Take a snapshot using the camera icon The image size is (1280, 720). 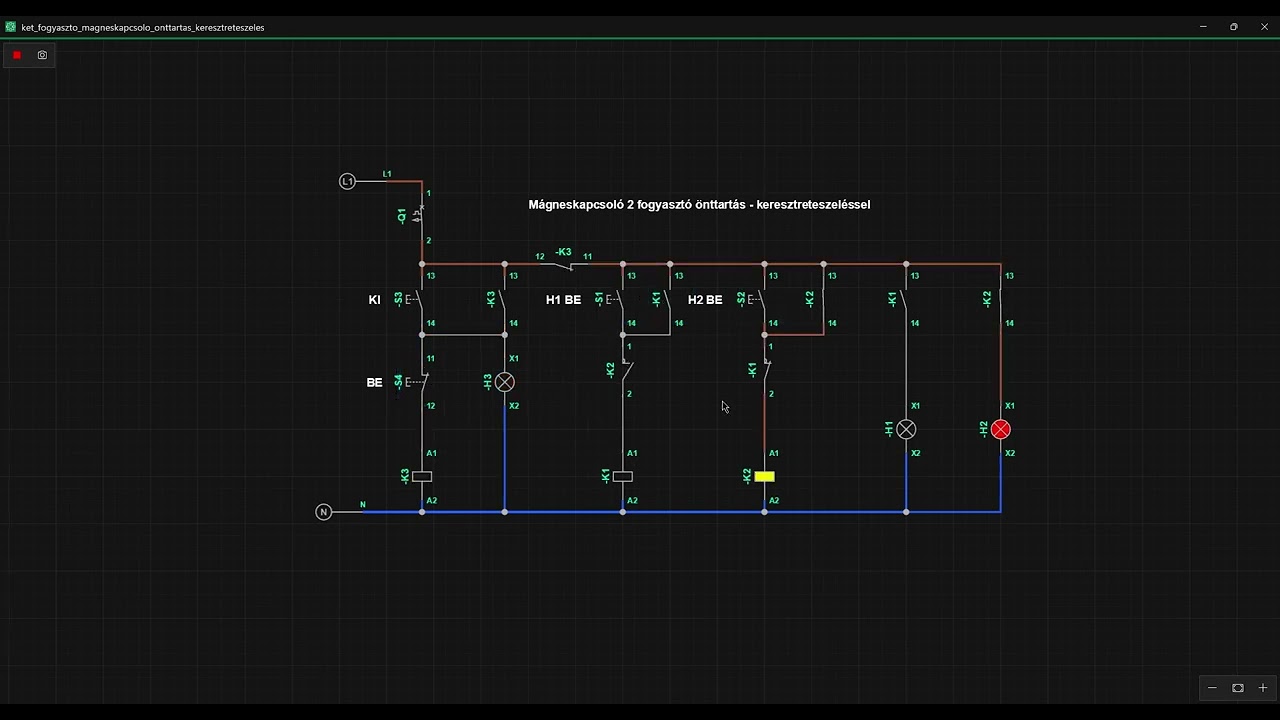point(42,55)
